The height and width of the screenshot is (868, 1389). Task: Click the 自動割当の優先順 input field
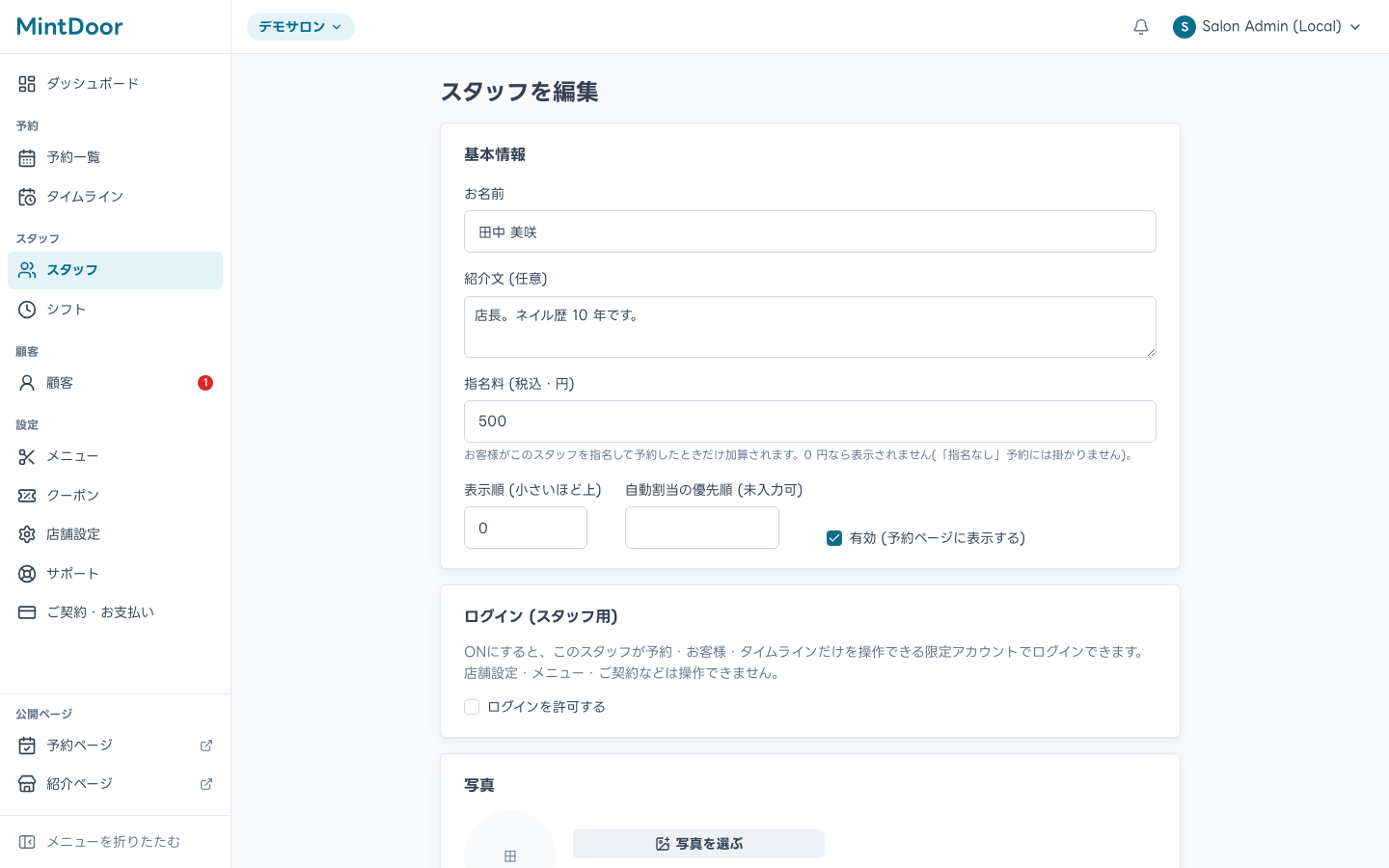click(x=702, y=528)
